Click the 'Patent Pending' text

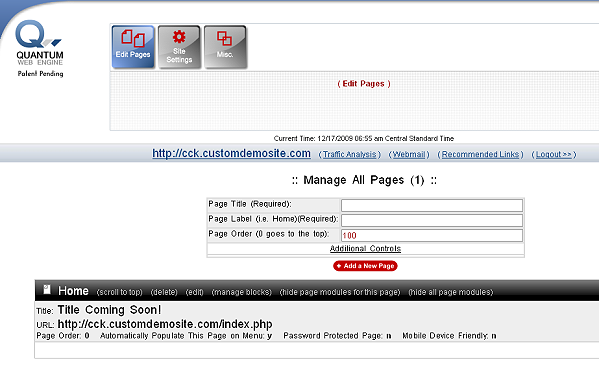coord(40,74)
